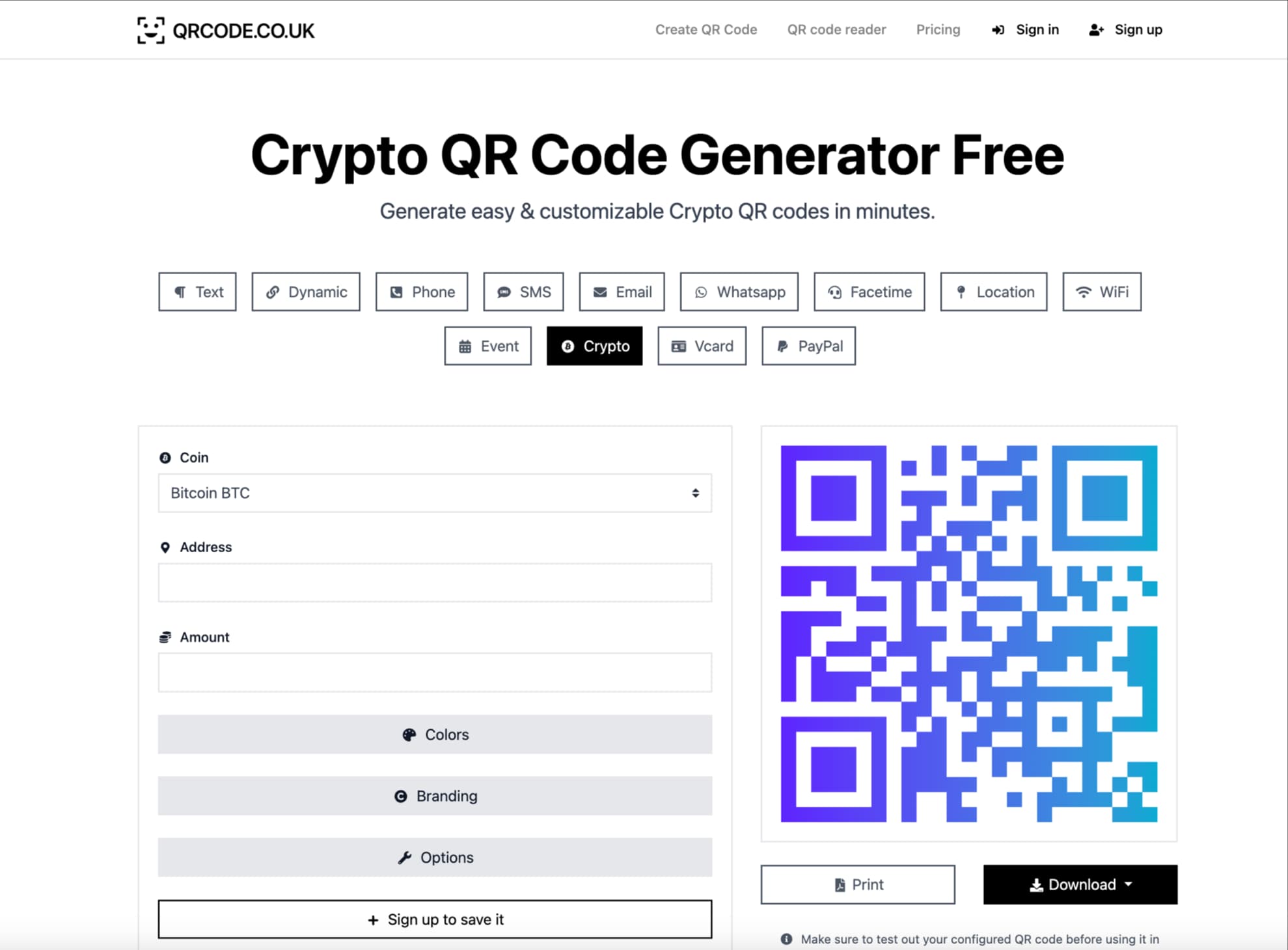The height and width of the screenshot is (950, 1288).
Task: Select Bitcoin BTC from coin dropdown
Action: pyautogui.click(x=435, y=493)
